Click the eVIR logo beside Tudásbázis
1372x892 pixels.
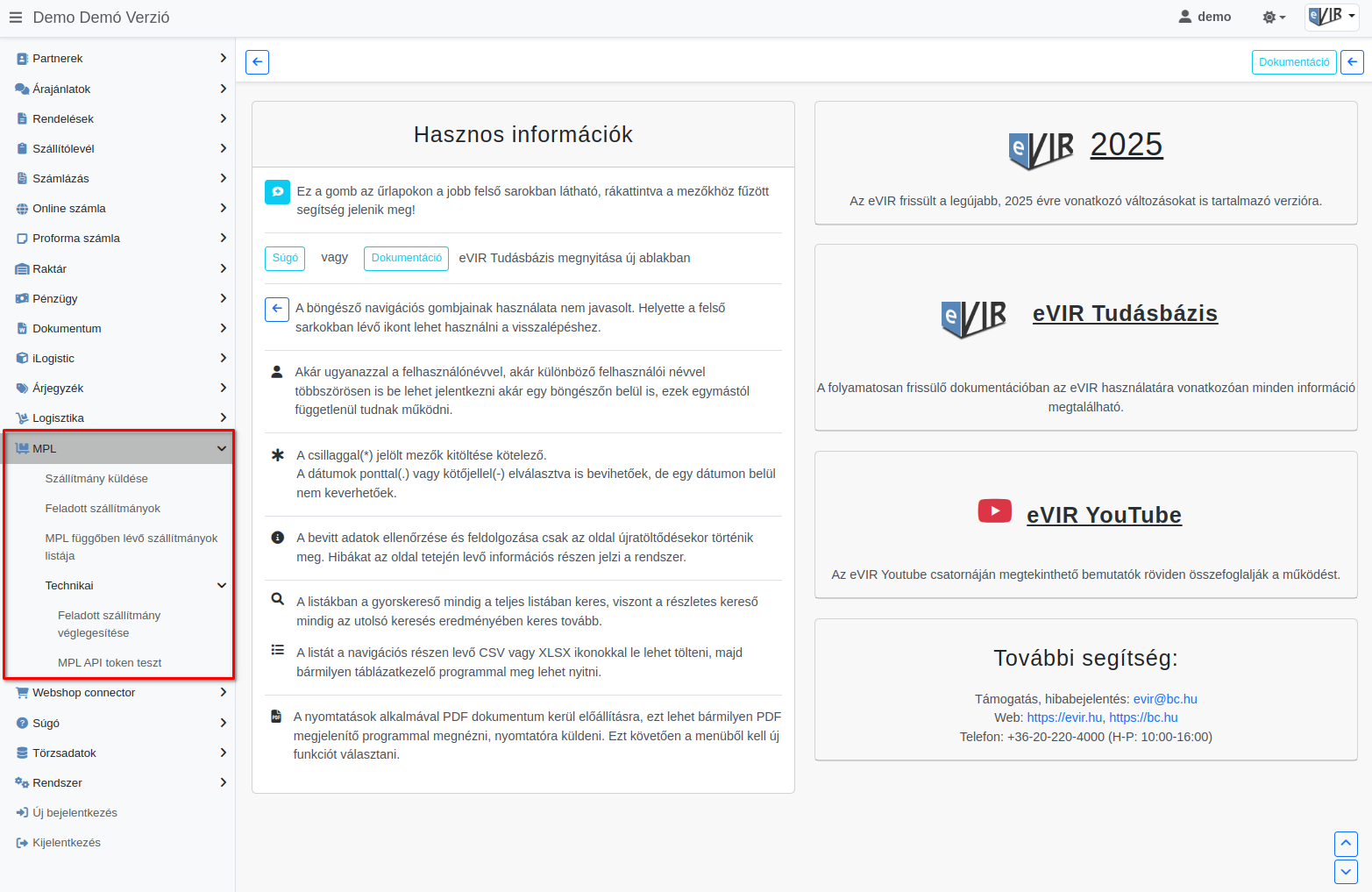(x=974, y=318)
